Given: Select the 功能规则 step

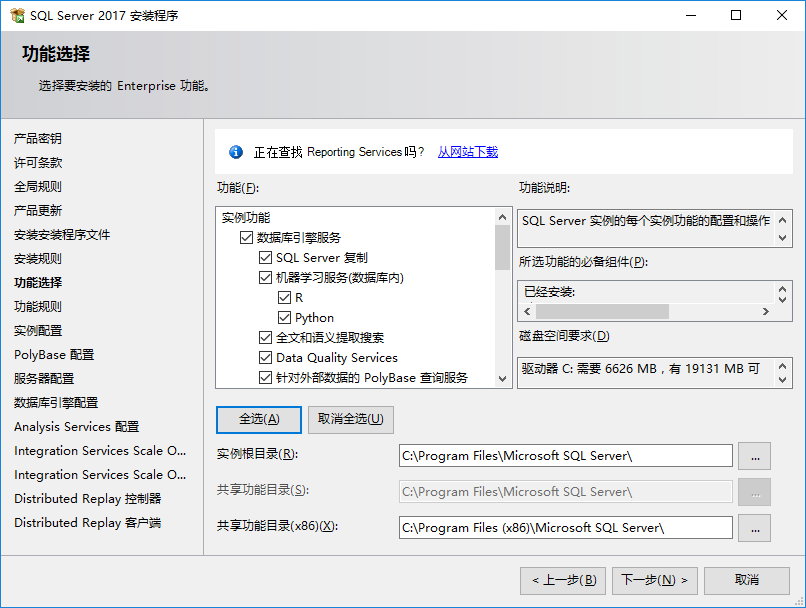Looking at the screenshot, I should click(38, 307).
